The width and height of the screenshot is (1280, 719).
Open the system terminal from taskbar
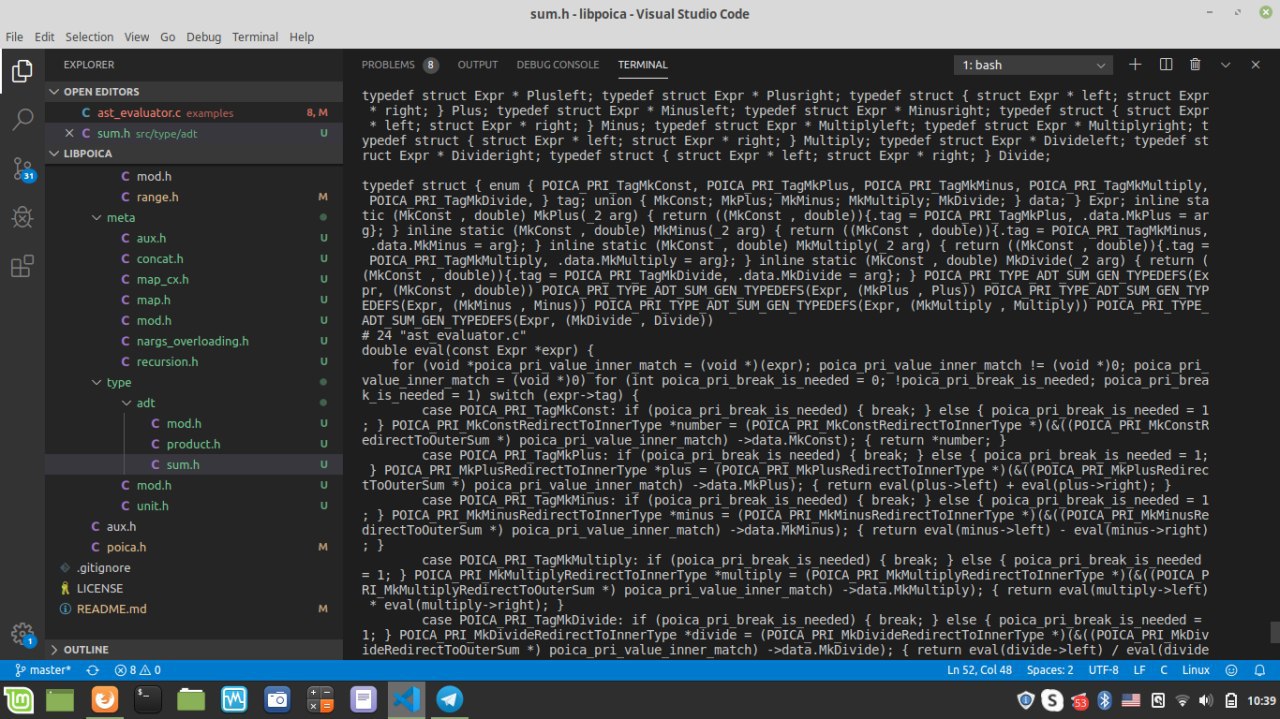[147, 700]
